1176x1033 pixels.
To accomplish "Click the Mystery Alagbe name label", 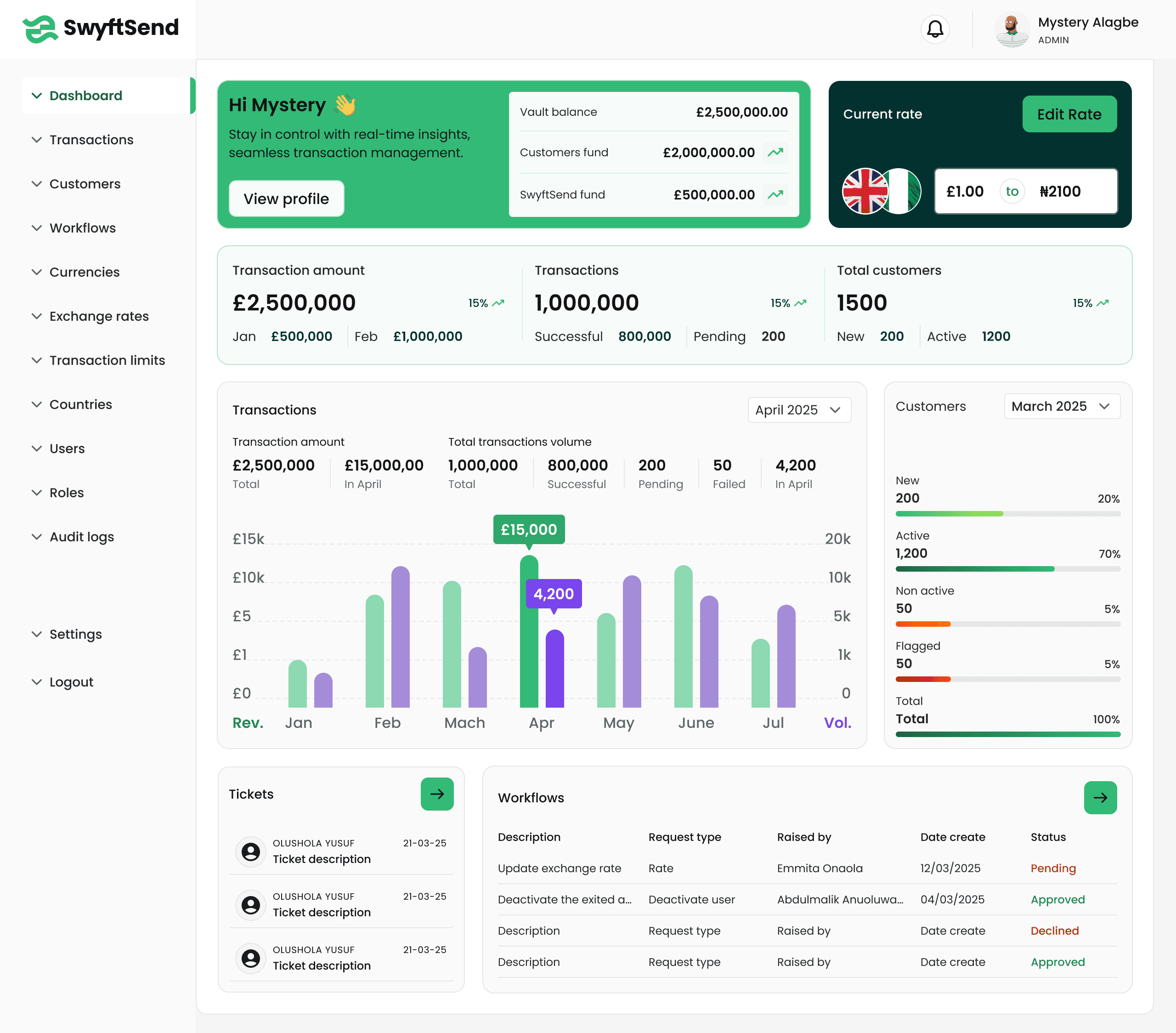I will tap(1088, 22).
